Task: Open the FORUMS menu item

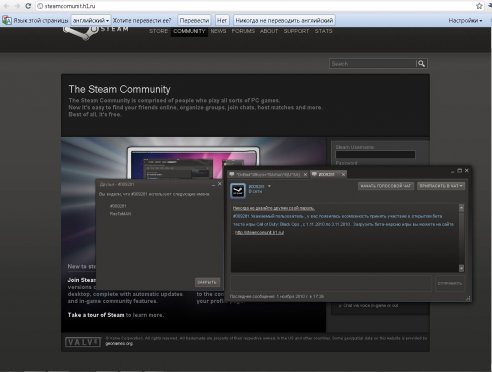Action: click(x=243, y=31)
